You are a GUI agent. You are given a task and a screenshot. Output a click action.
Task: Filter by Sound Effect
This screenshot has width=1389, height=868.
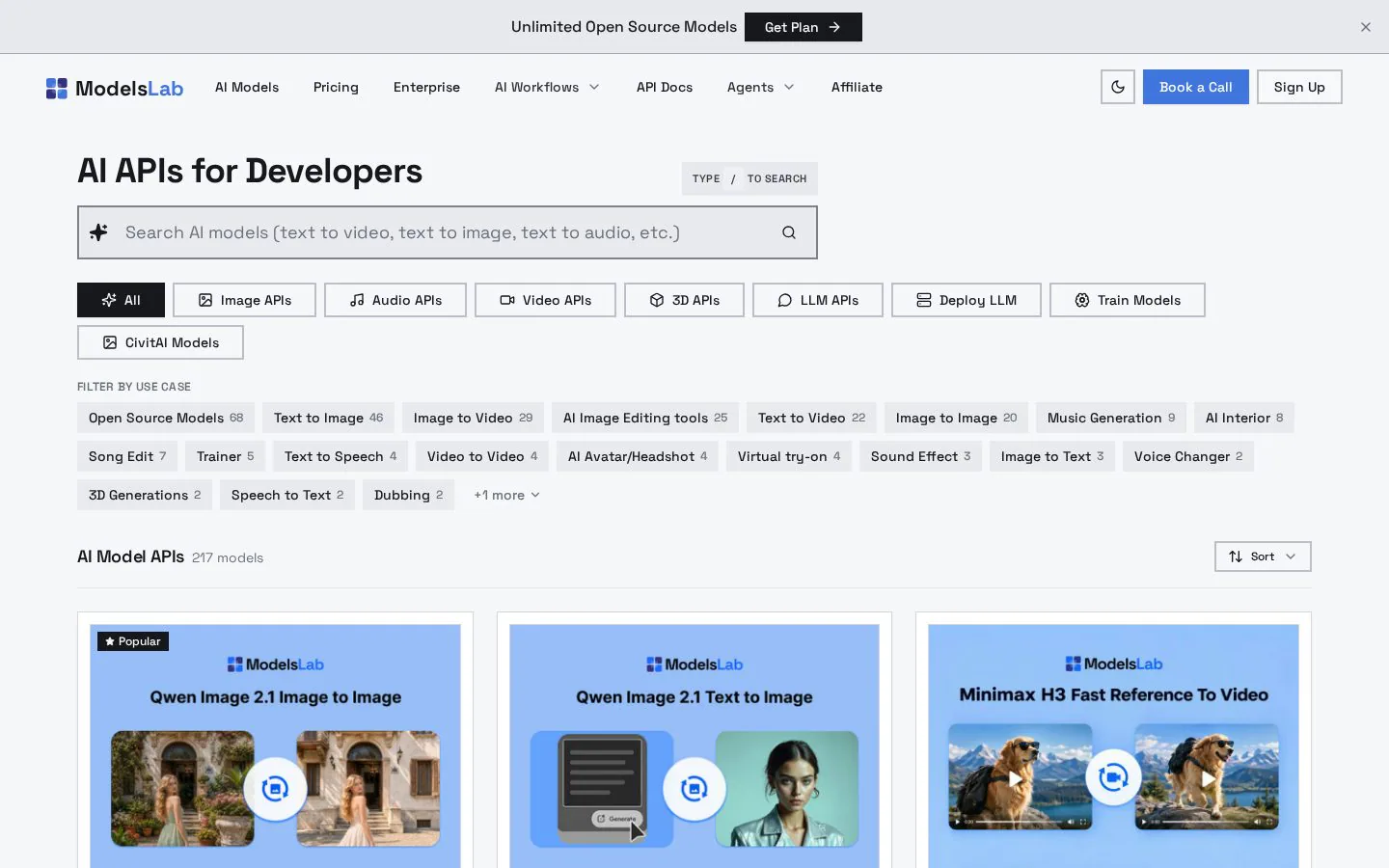tap(920, 456)
